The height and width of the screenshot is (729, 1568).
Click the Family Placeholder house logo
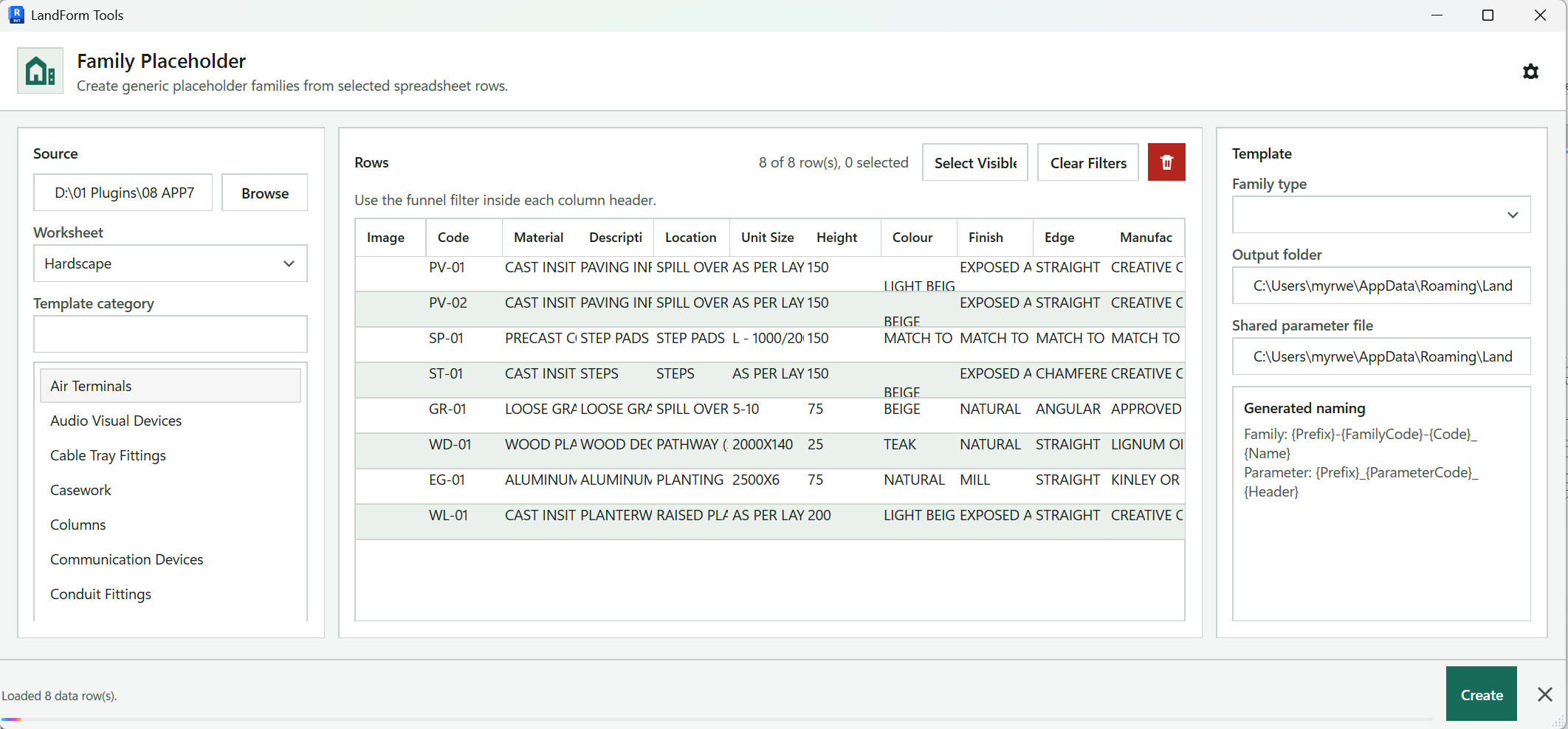pos(41,71)
